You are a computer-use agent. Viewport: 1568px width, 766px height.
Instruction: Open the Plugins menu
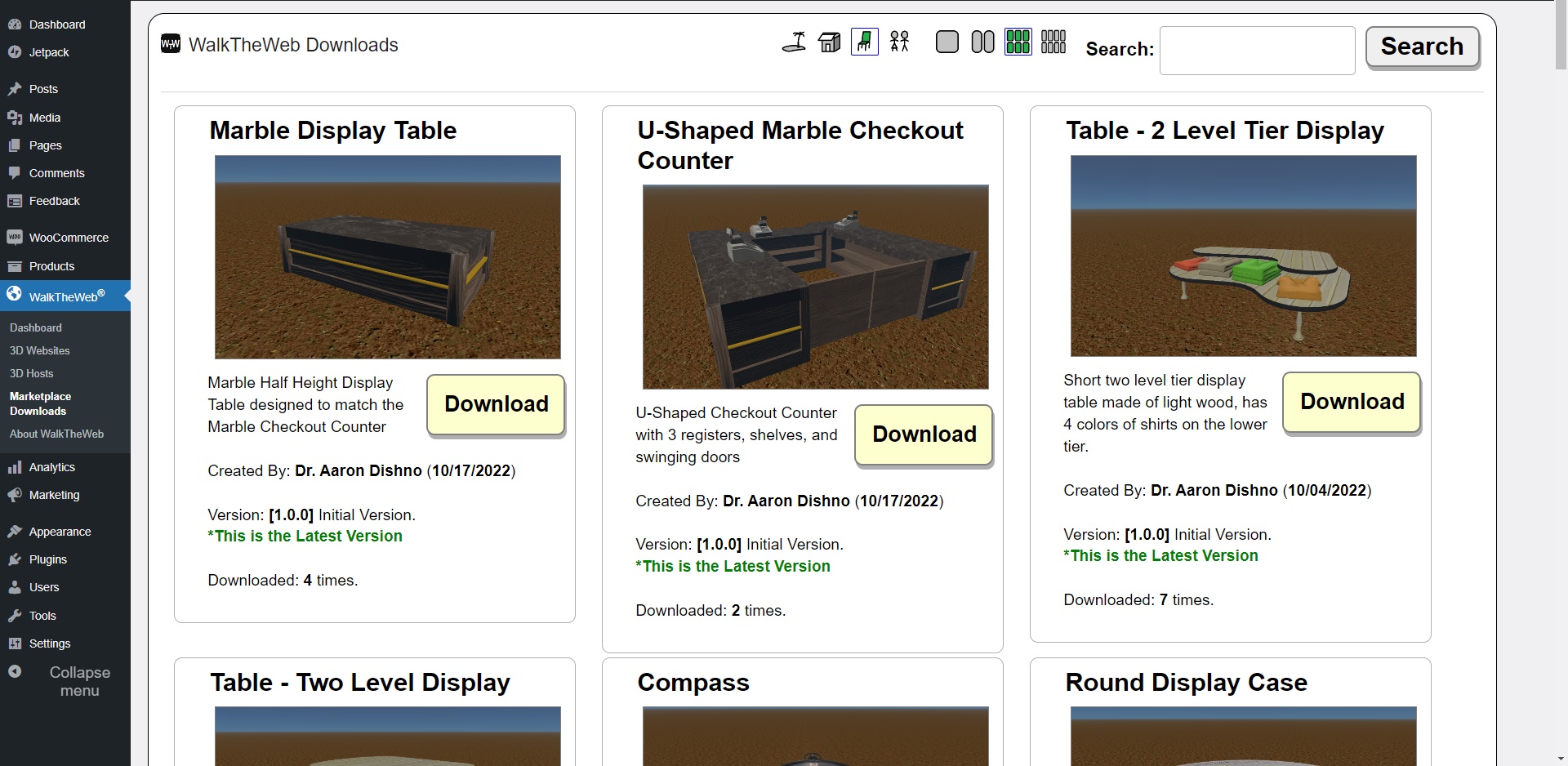click(x=65, y=559)
